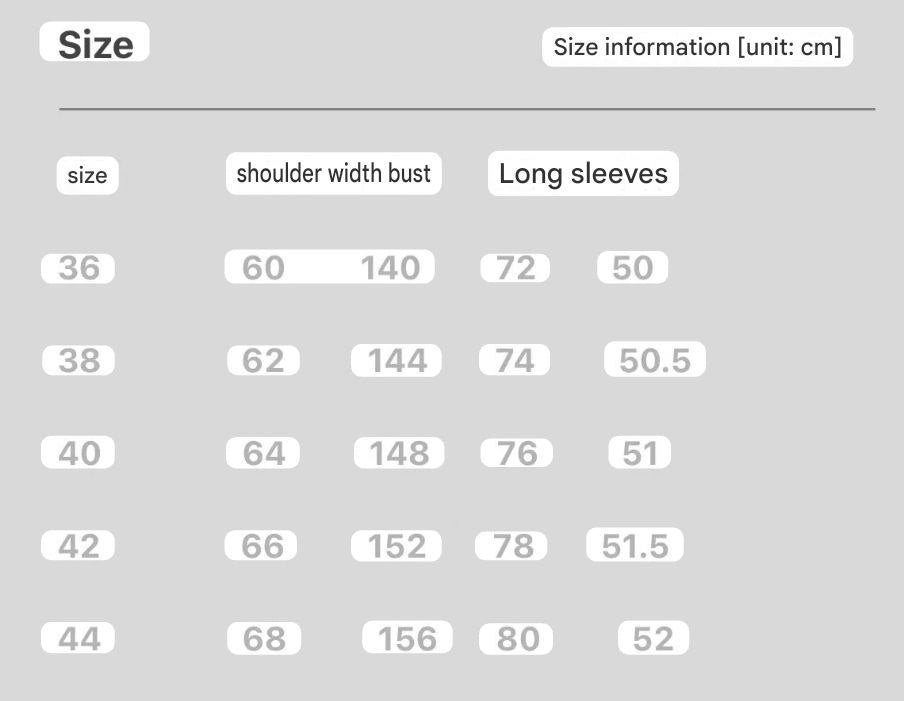
Task: Click the 140 bust value
Action: pos(390,268)
